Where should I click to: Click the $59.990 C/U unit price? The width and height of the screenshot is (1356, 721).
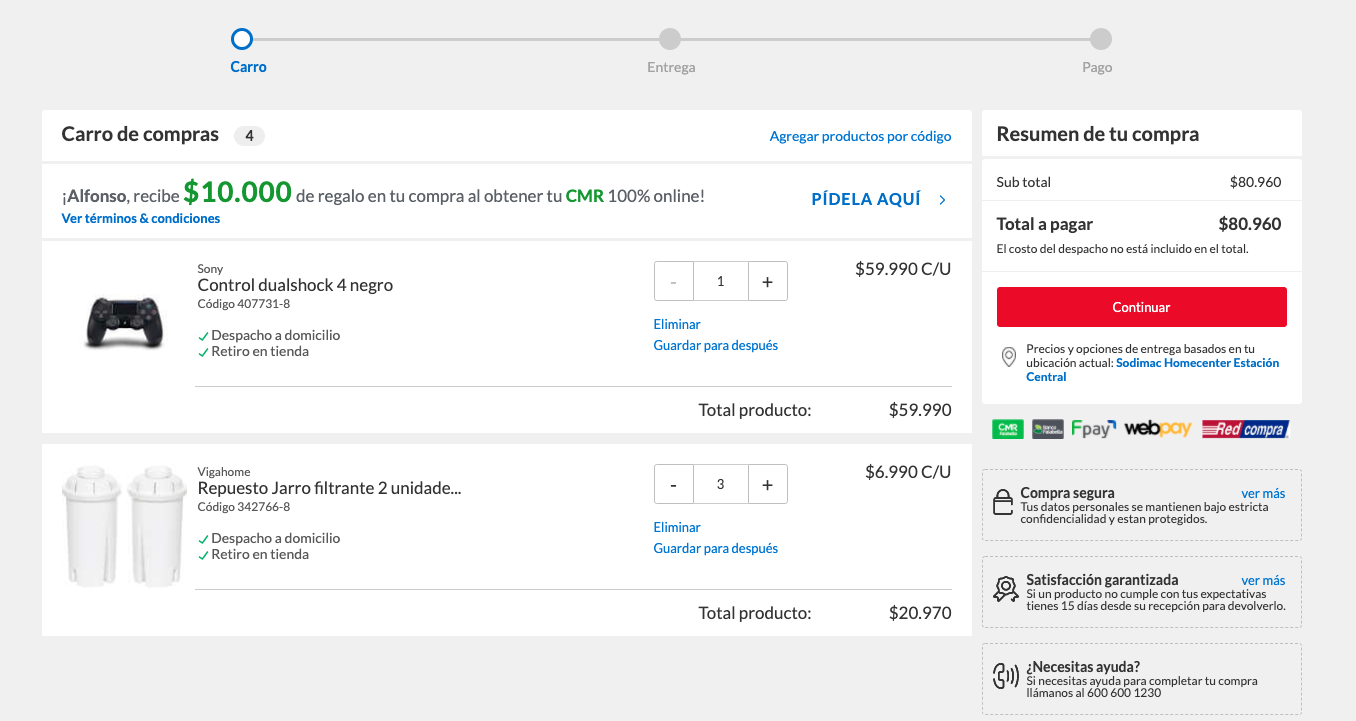coord(903,269)
